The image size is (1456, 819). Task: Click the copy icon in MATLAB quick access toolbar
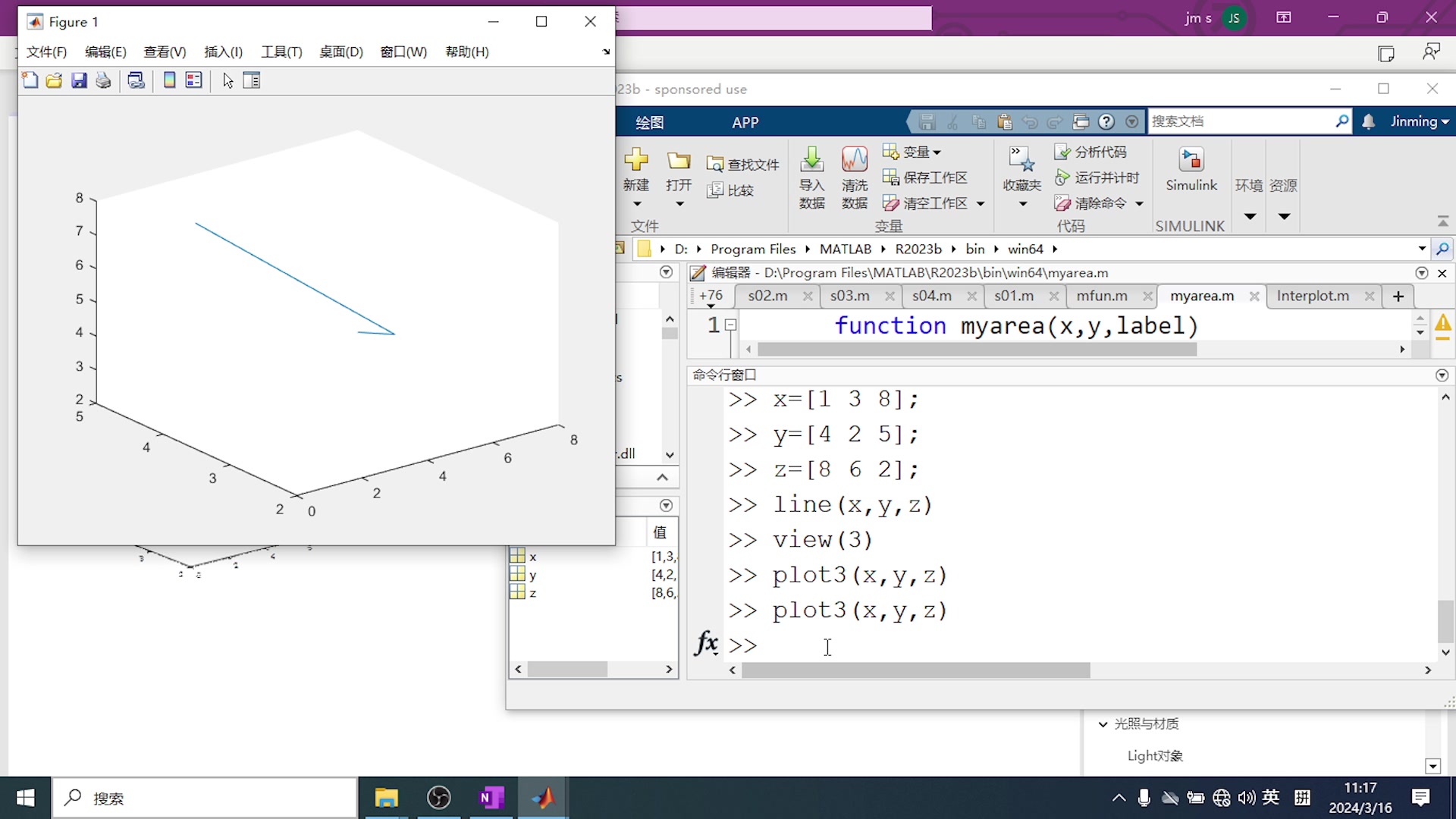979,121
